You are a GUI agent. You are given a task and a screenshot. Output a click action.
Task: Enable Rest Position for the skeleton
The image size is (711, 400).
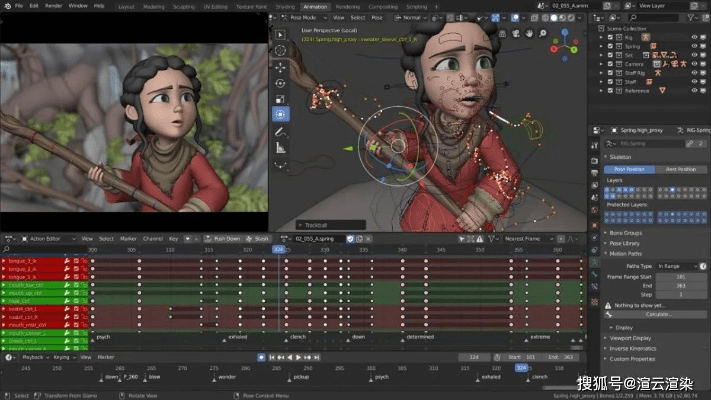680,169
